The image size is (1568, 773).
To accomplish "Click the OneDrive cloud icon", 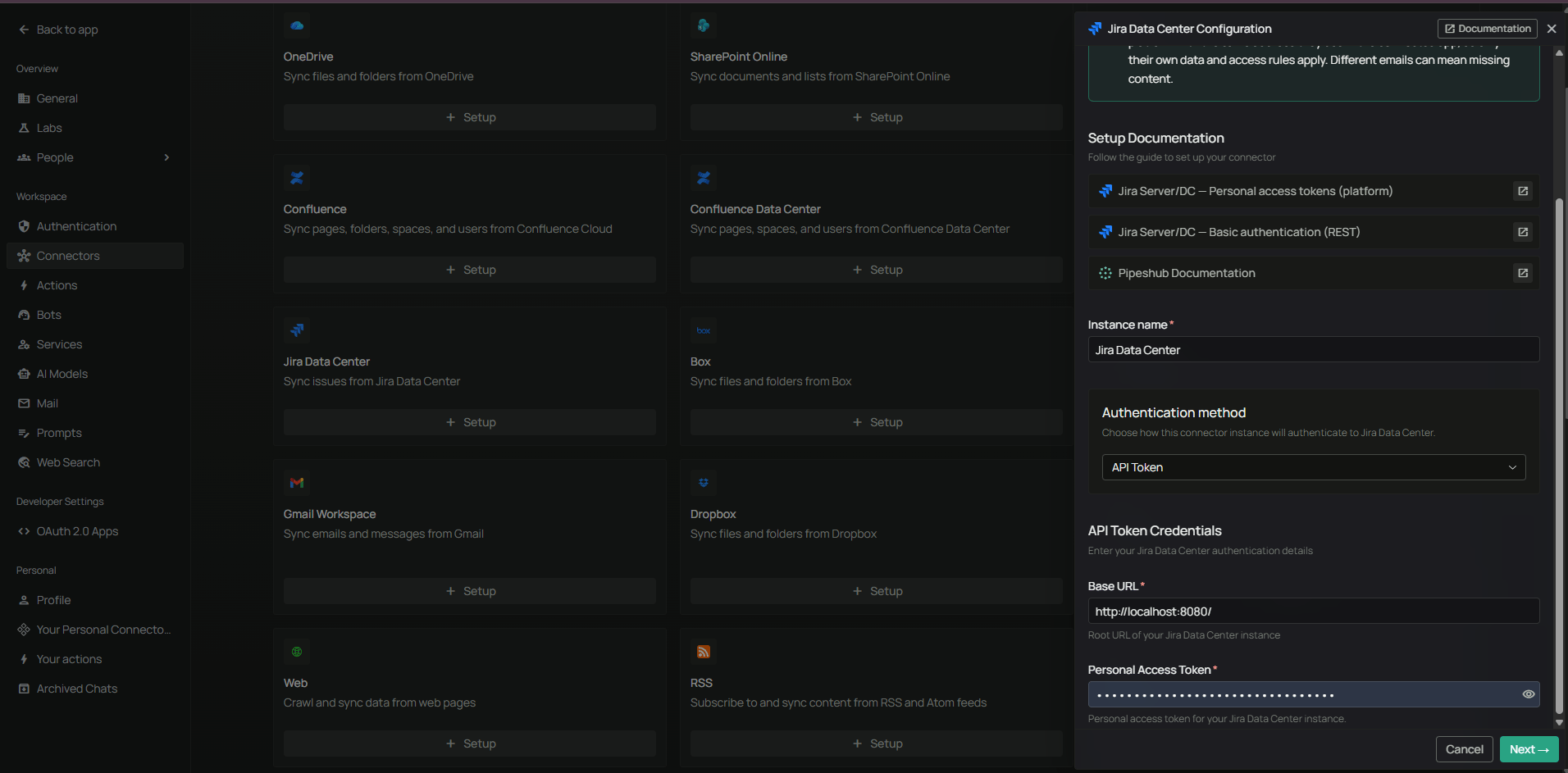I will 297,25.
